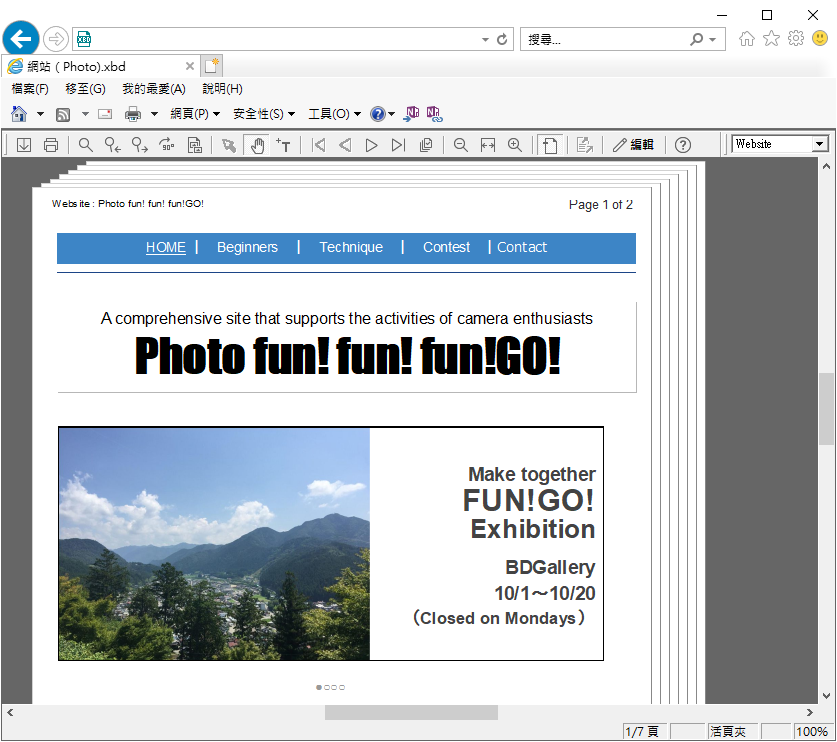Open IE Tools gear icon
The width and height of the screenshot is (837, 742).
[796, 38]
